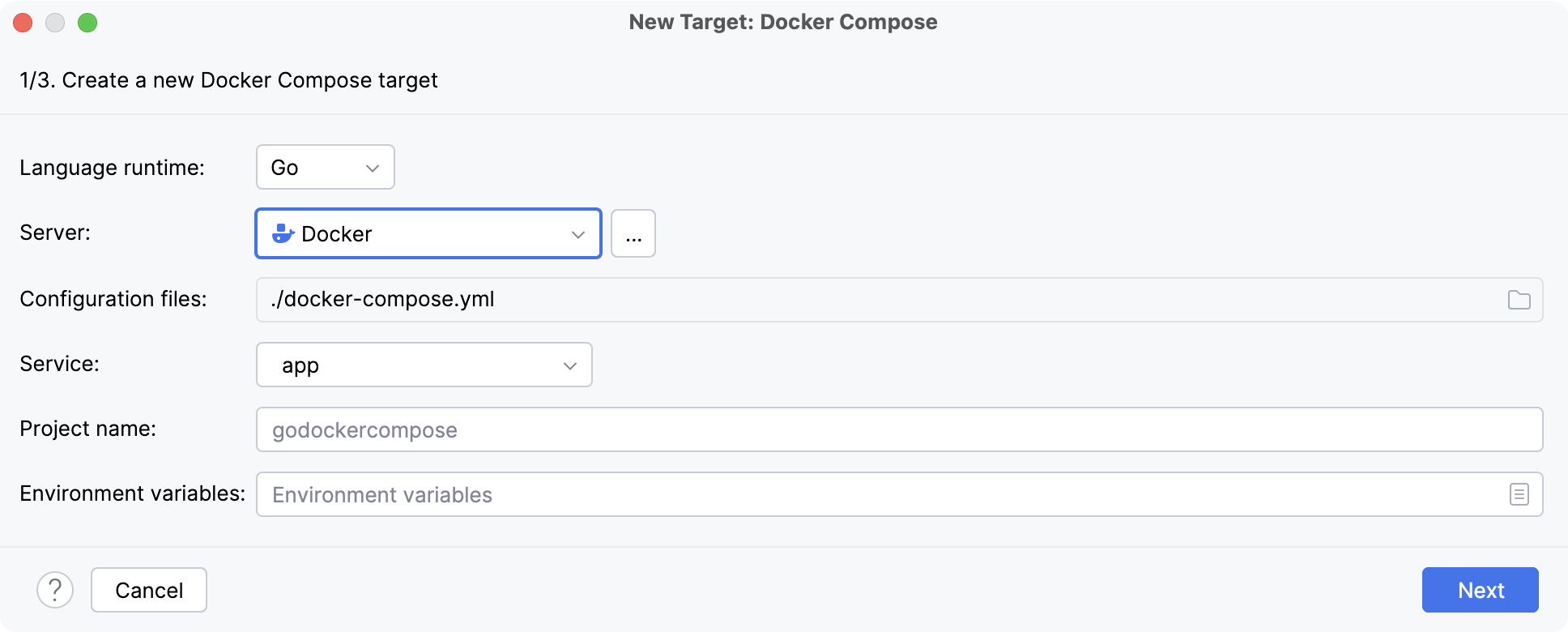1568x632 pixels.
Task: Click the docker-compose.yml path text
Action: coord(383,299)
